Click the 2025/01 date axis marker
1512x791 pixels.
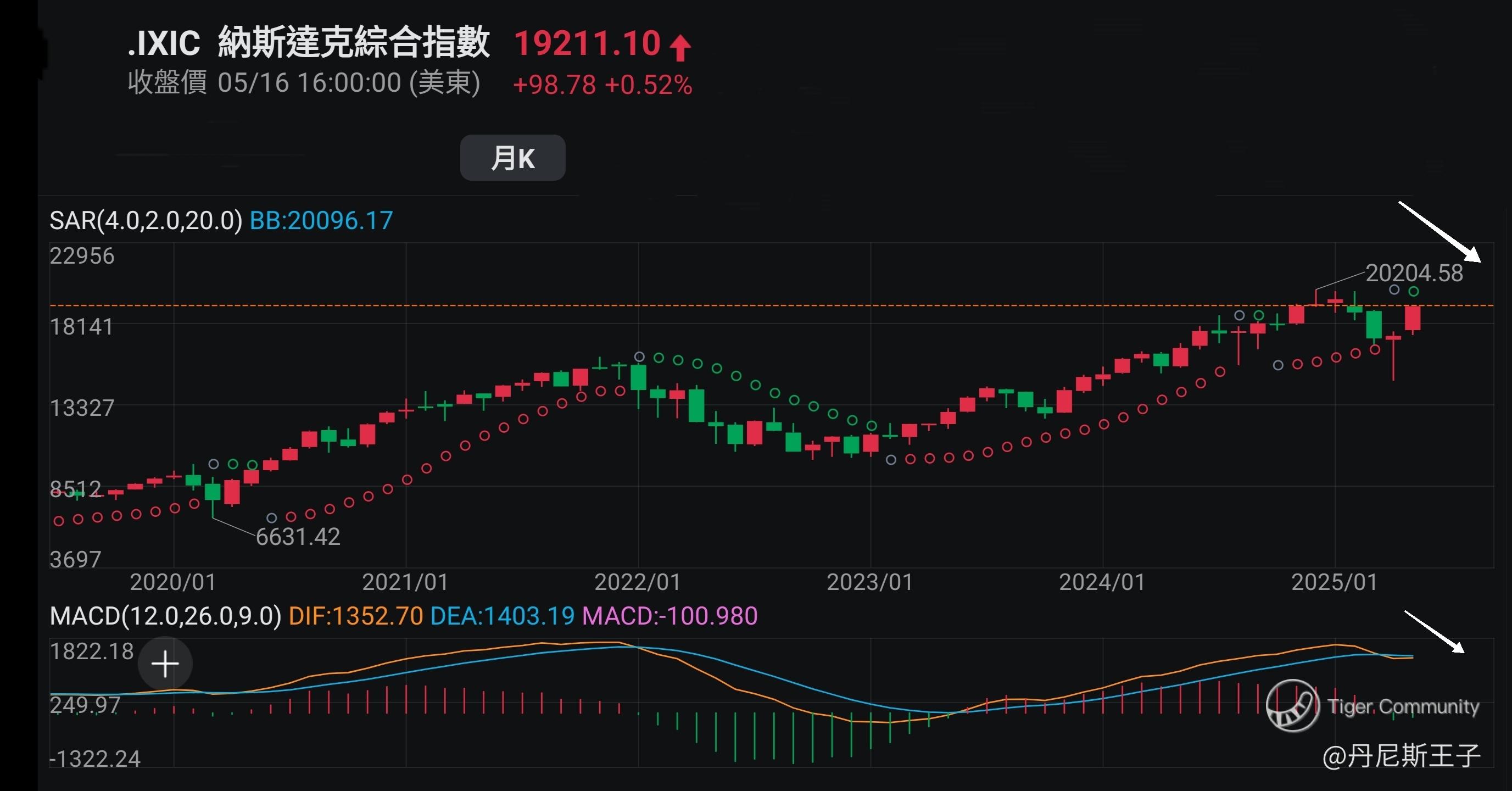pyautogui.click(x=1334, y=582)
